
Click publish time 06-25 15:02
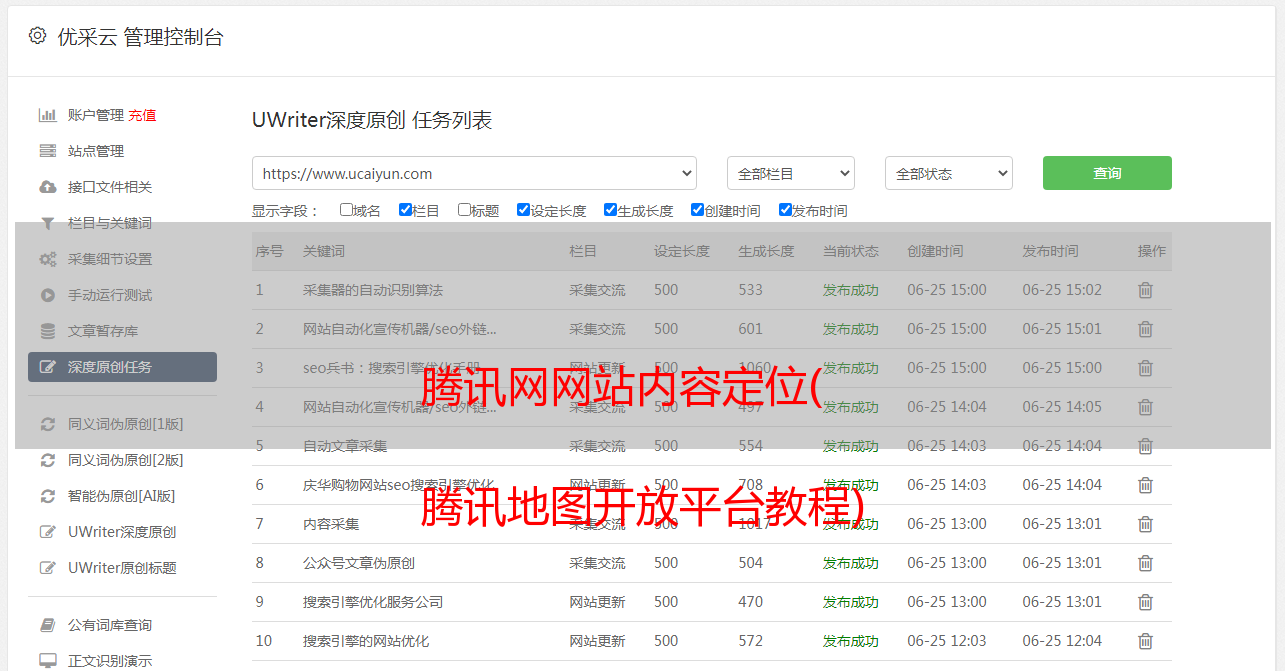tap(1062, 290)
